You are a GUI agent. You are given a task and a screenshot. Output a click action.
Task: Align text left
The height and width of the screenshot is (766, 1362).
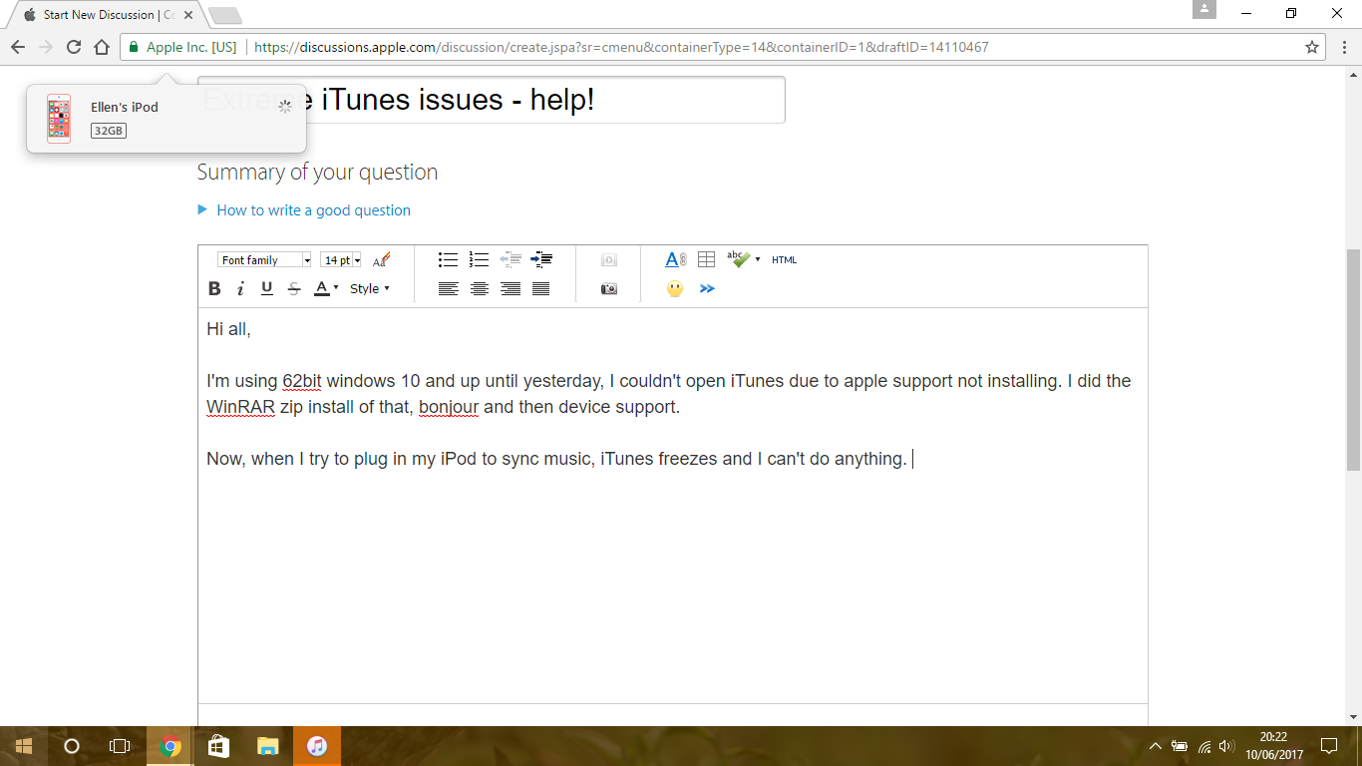tap(448, 289)
